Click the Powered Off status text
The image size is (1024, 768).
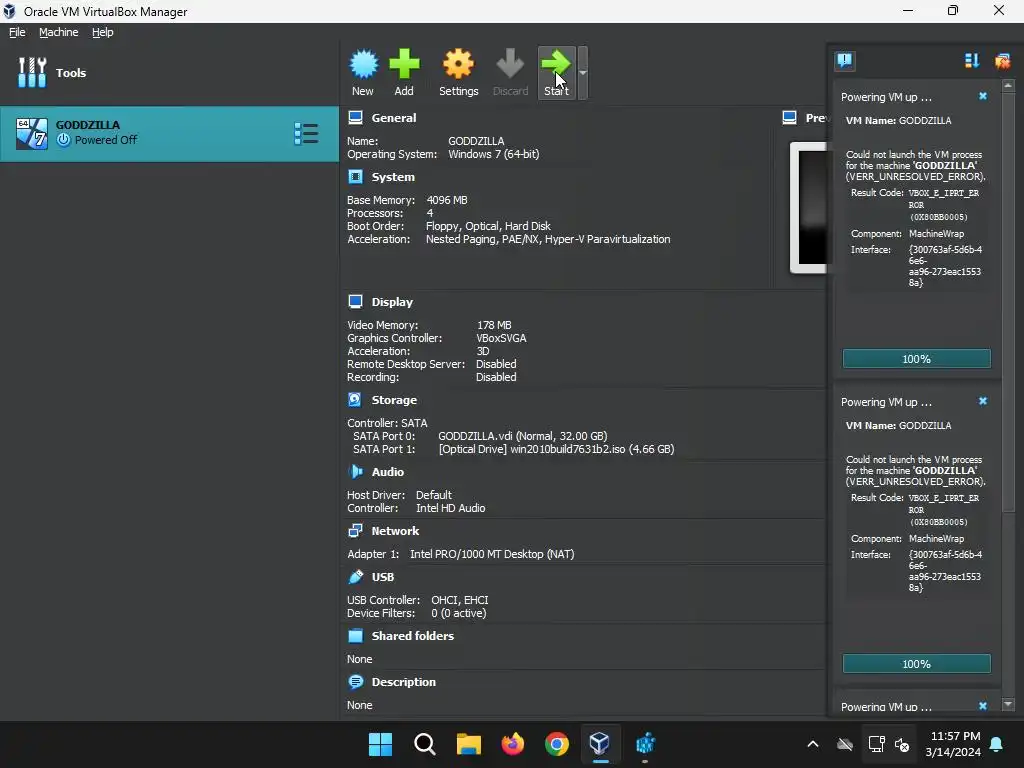[106, 140]
